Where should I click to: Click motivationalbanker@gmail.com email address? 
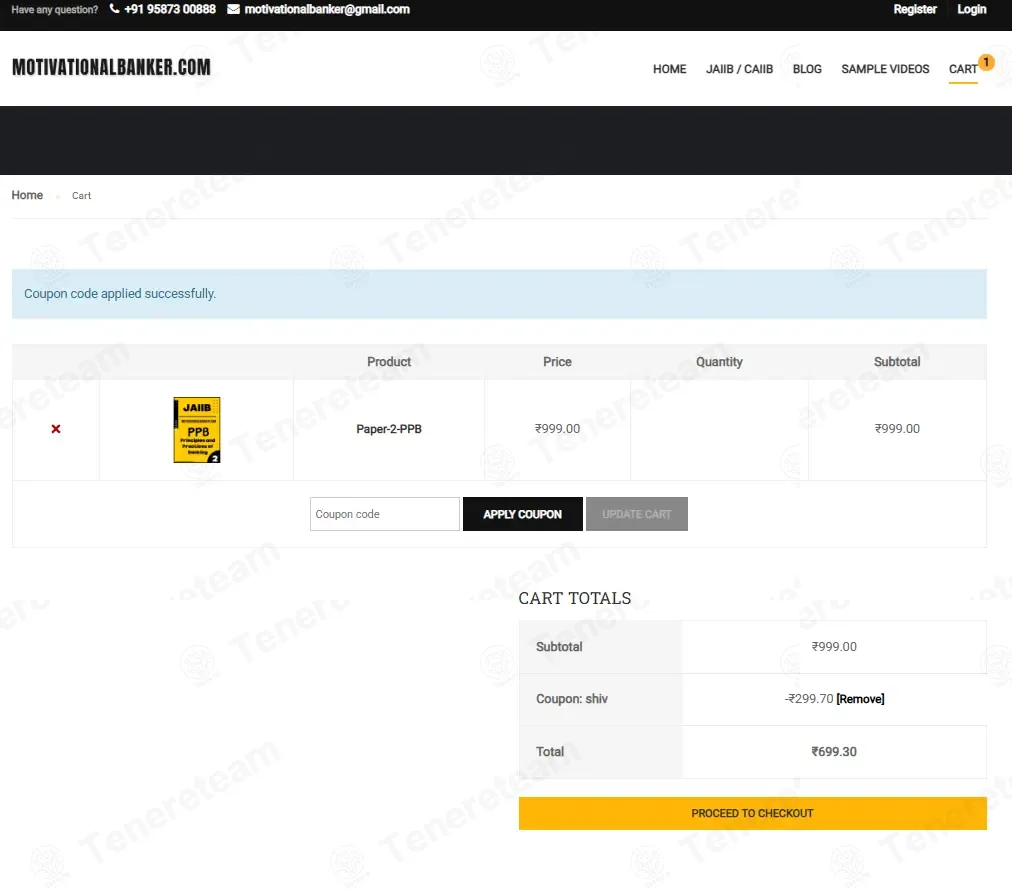(327, 9)
